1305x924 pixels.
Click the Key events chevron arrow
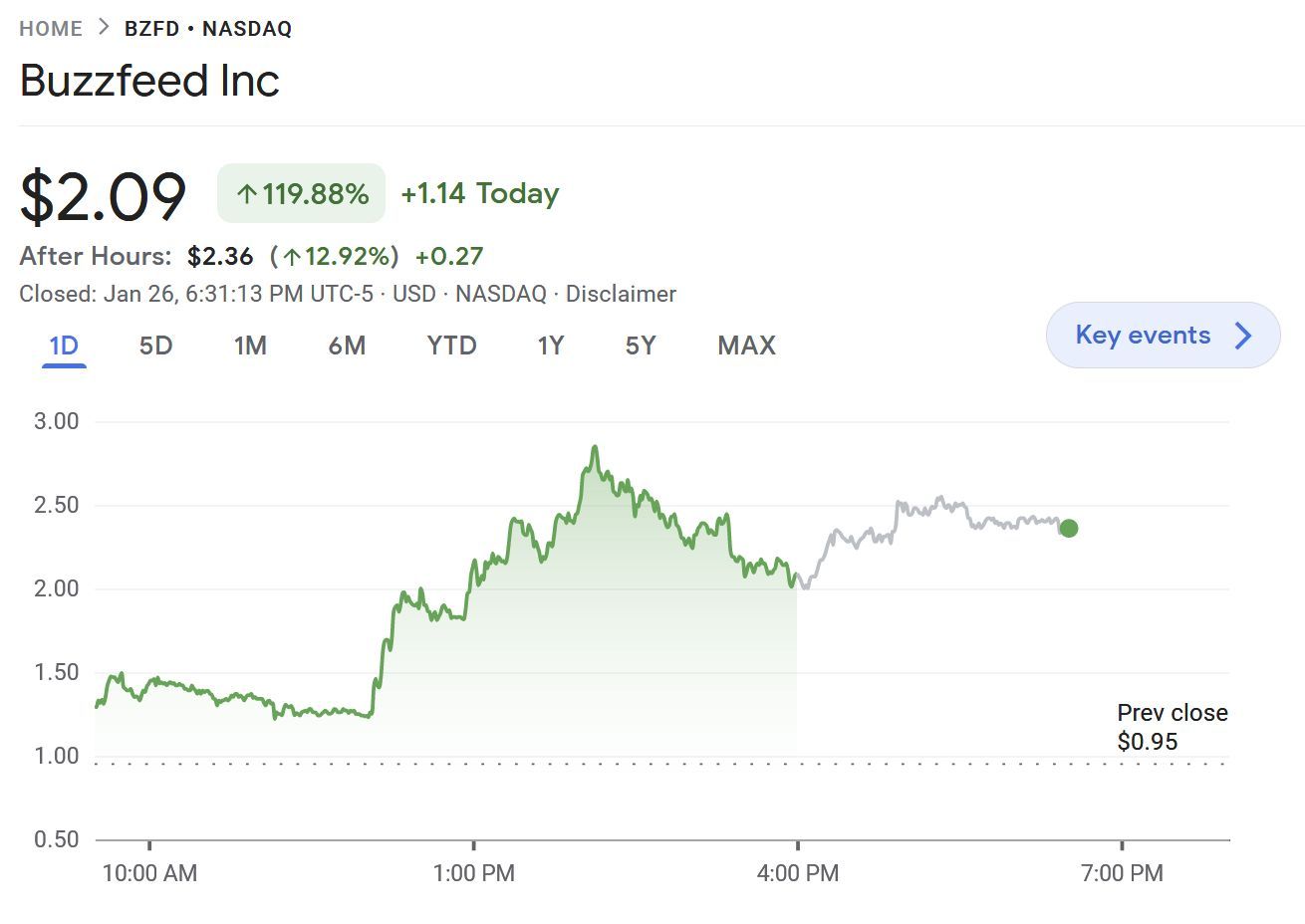click(x=1243, y=336)
